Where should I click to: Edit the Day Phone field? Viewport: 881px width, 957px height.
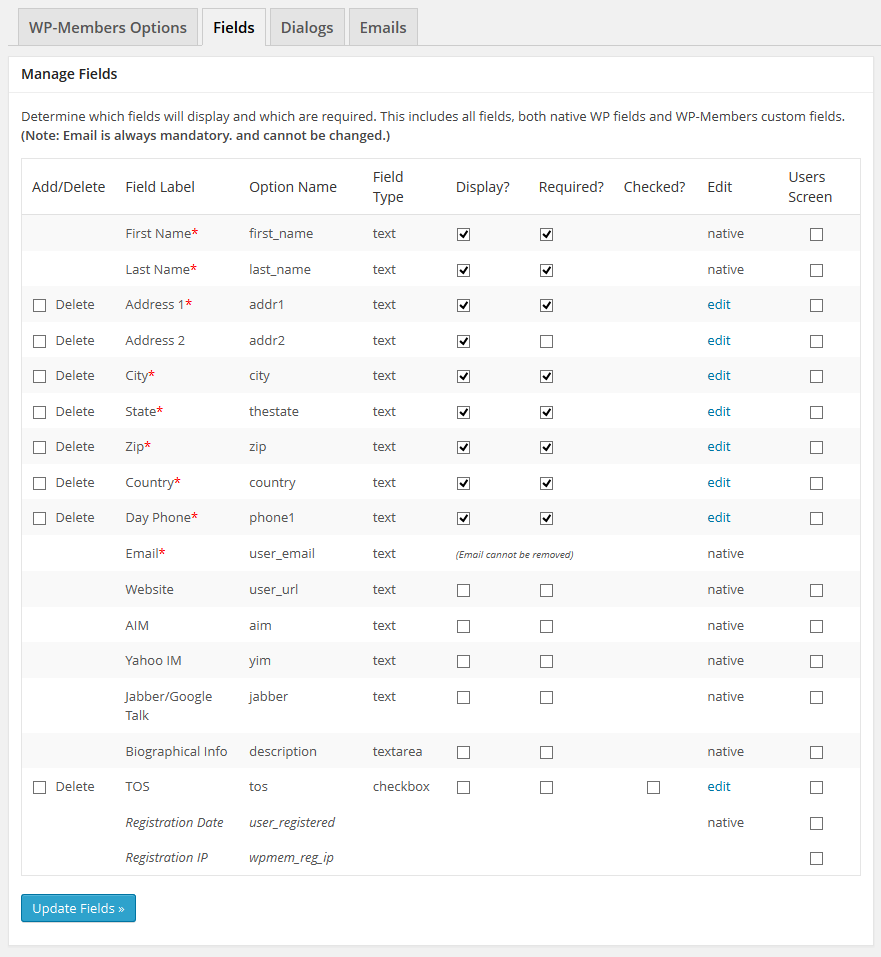(x=719, y=518)
